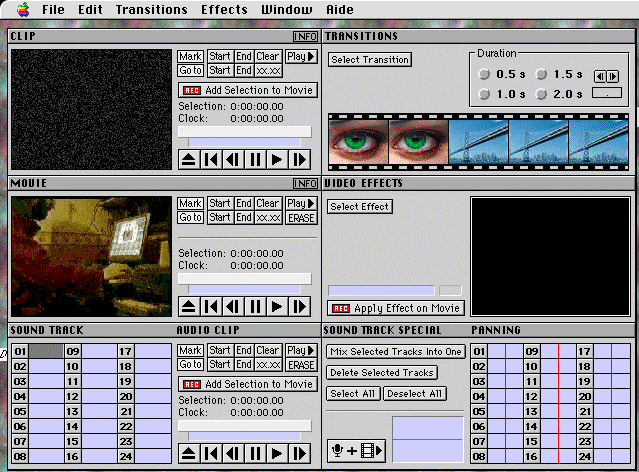This screenshot has width=639, height=472.
Task: Click Go to xx.xx in Movie panel
Action: pos(268,218)
